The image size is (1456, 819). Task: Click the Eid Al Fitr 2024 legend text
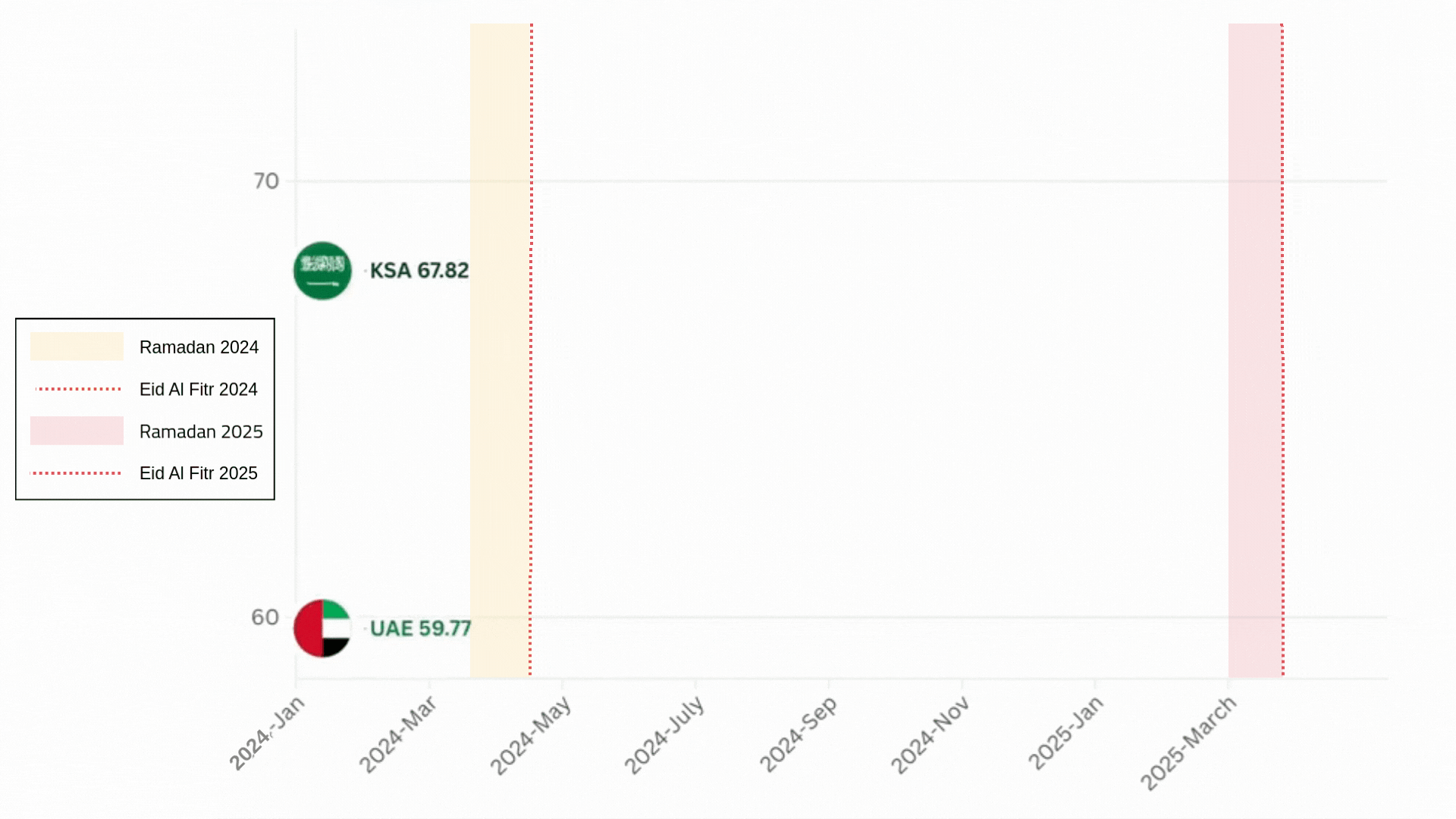pyautogui.click(x=198, y=390)
